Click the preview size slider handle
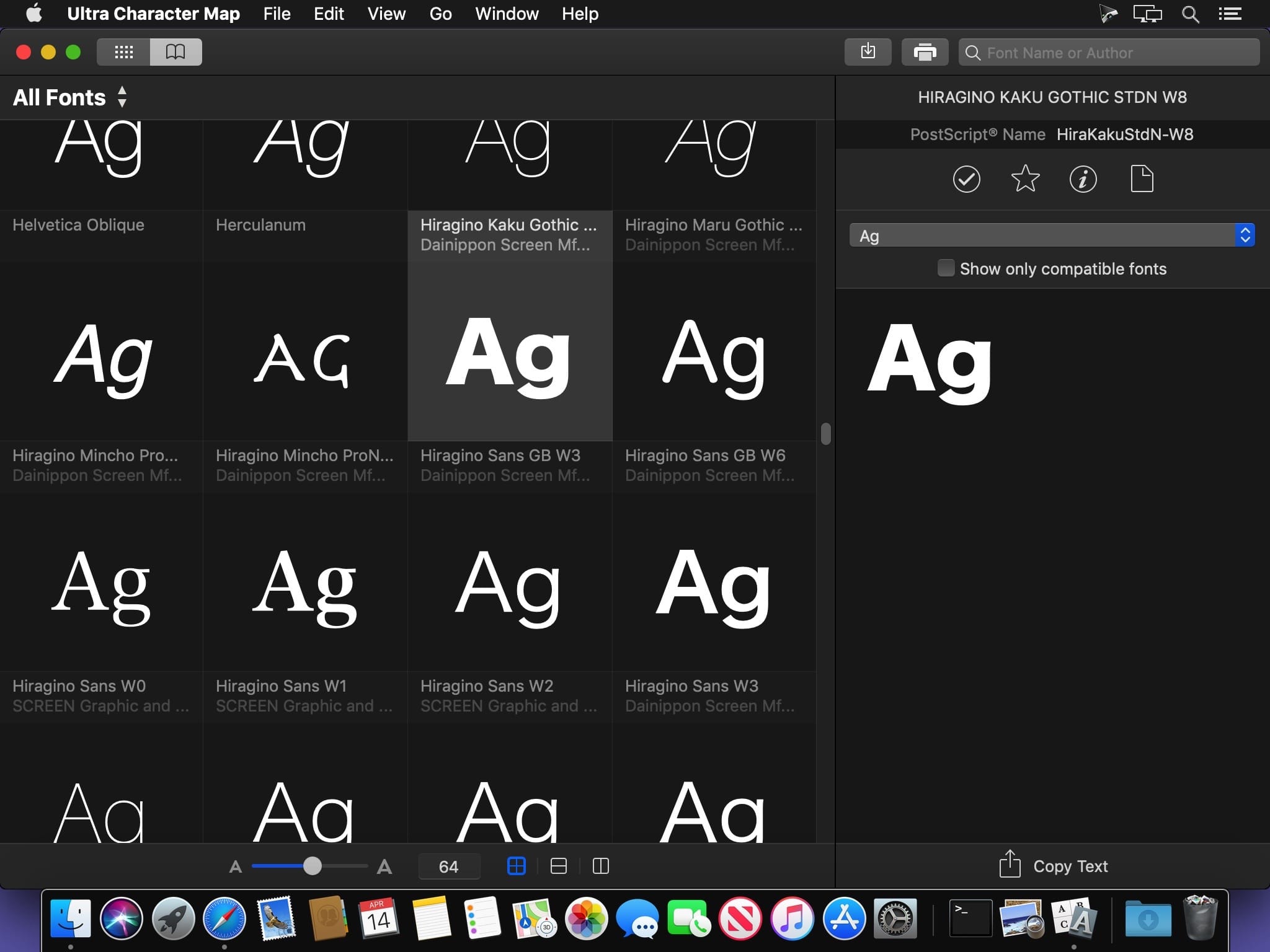1270x952 pixels. (313, 866)
